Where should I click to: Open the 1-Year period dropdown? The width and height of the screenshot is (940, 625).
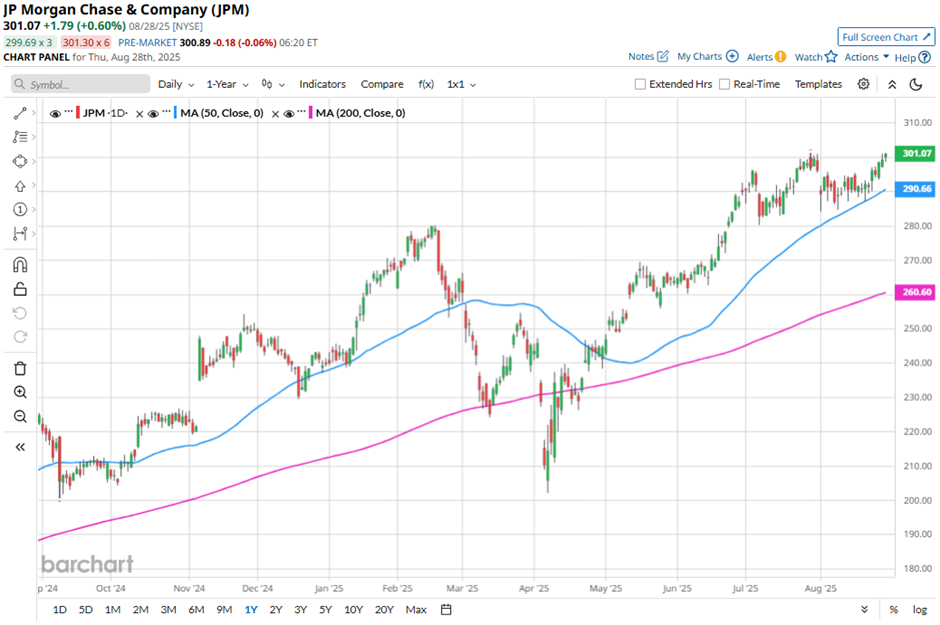[227, 84]
